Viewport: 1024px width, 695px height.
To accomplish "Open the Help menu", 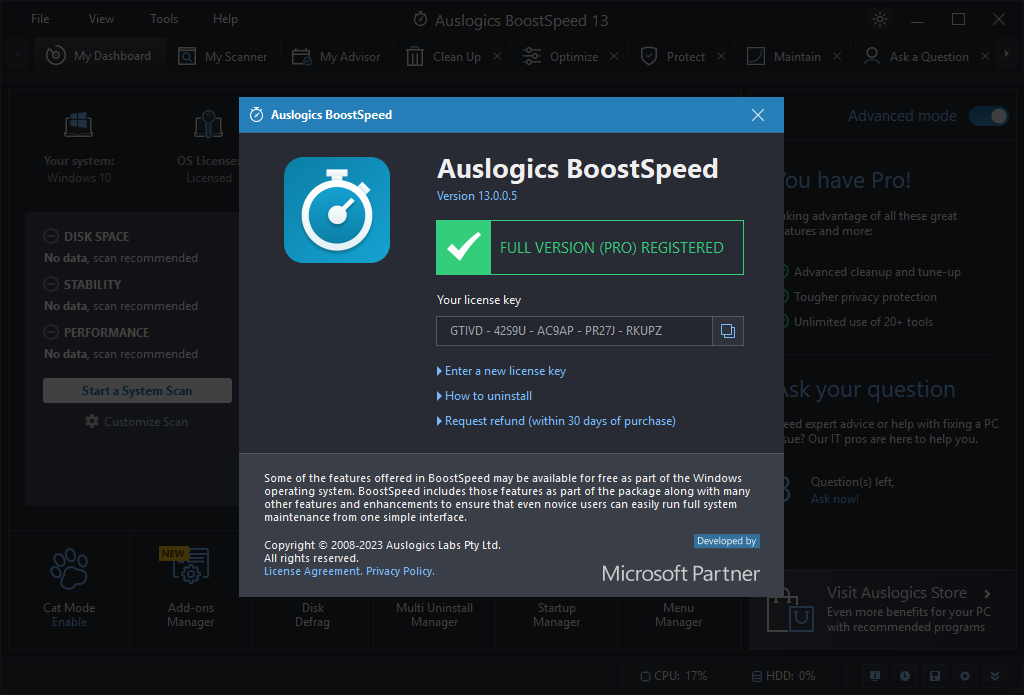I will coord(225,19).
